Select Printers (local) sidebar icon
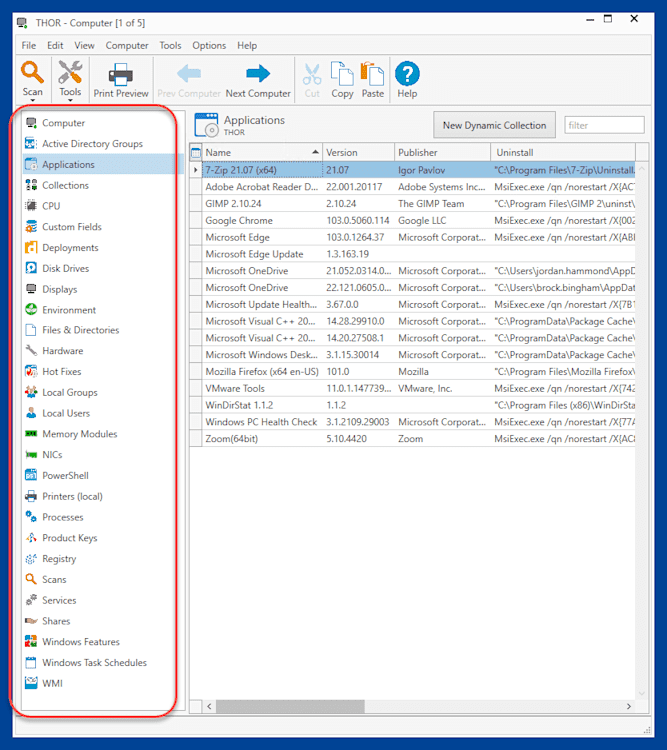The width and height of the screenshot is (667, 750). click(x=31, y=496)
